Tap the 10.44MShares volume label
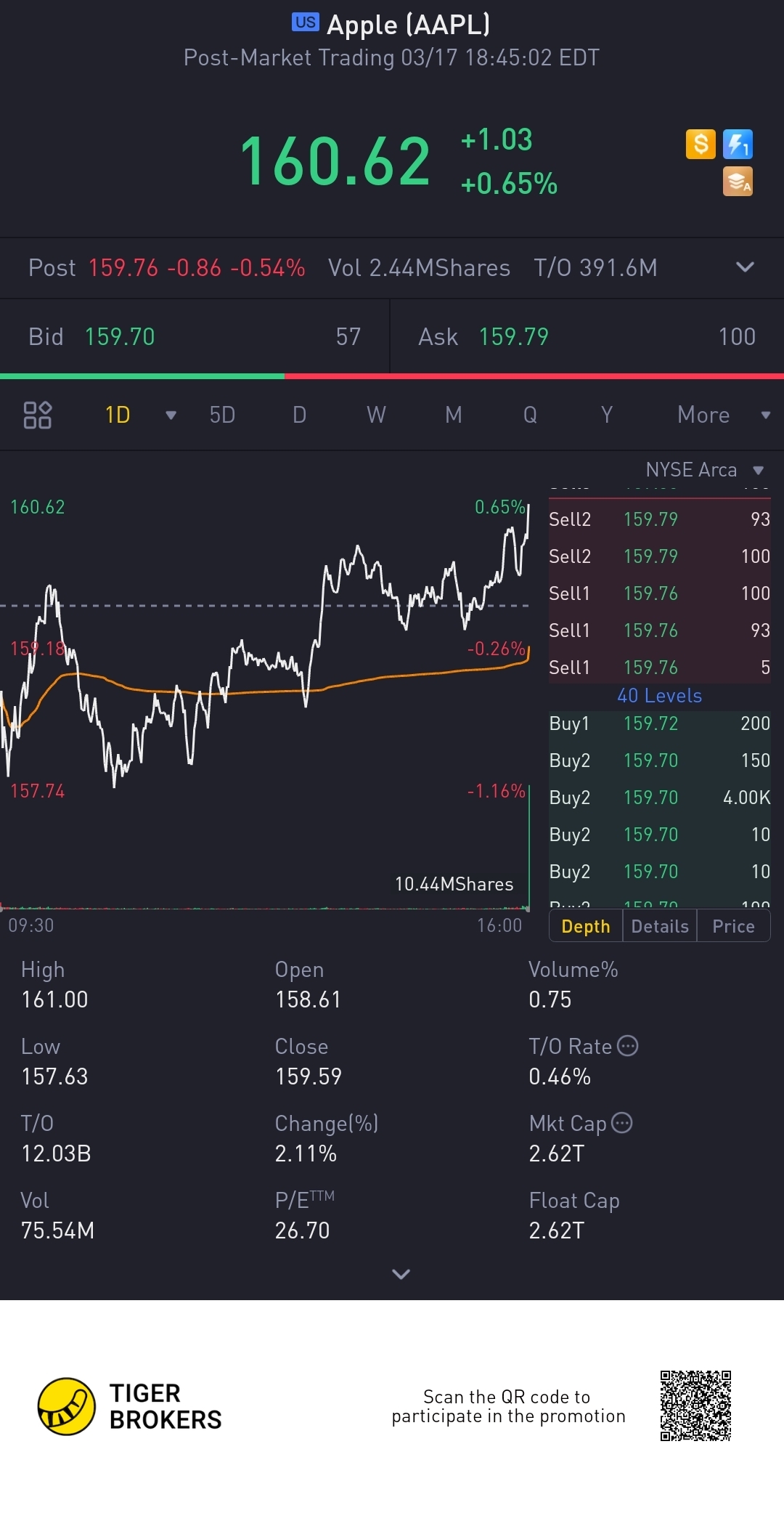This screenshot has height=1513, width=784. click(x=454, y=884)
